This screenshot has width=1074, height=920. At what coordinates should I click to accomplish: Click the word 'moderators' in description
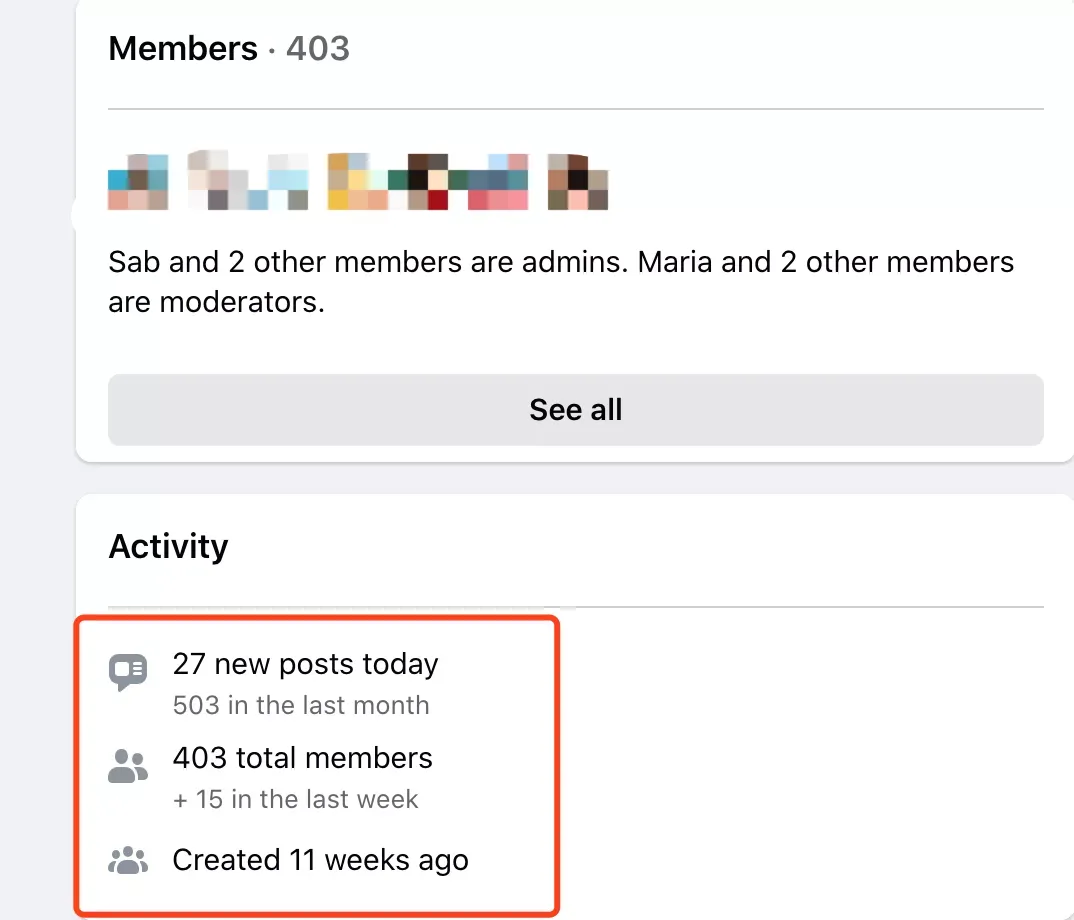click(241, 302)
